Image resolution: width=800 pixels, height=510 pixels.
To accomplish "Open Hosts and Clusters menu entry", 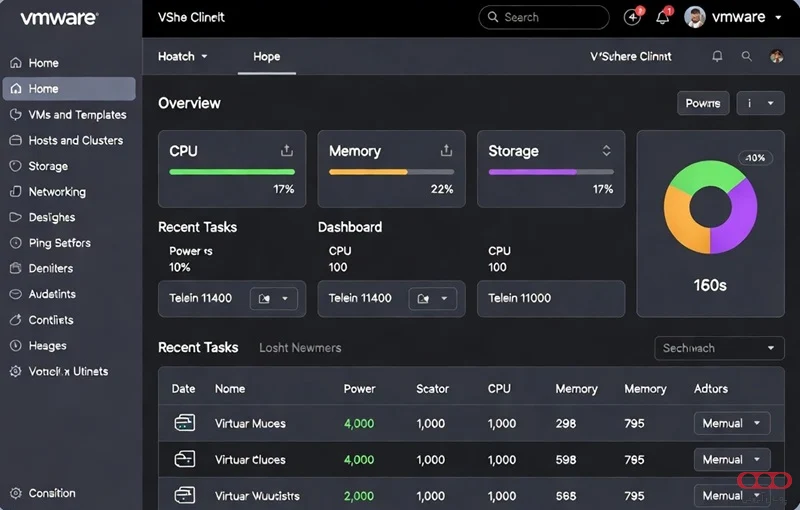I will (76, 140).
